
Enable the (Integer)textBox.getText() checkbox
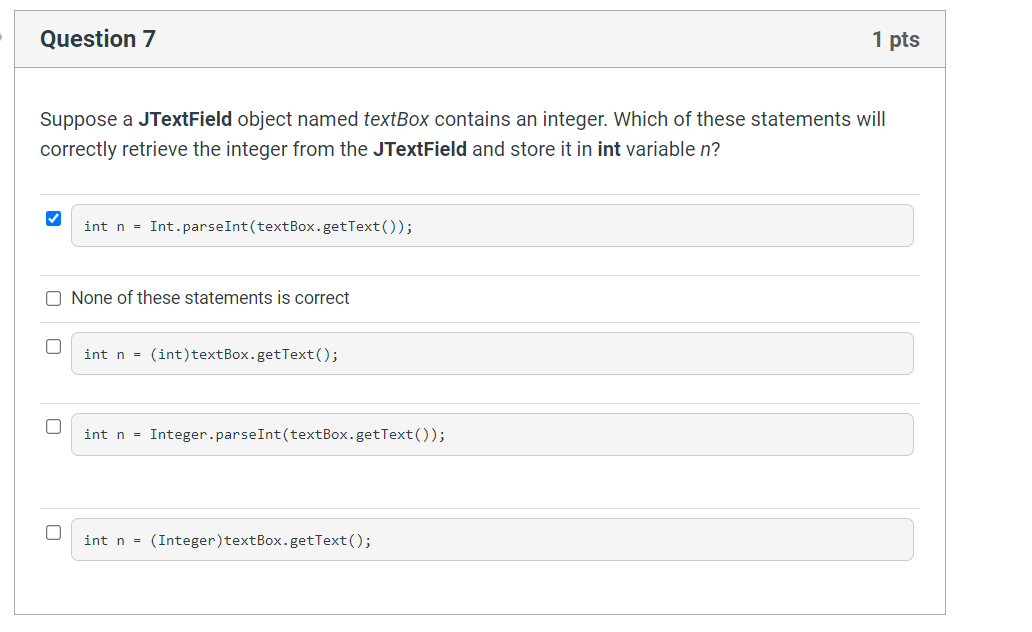53,532
